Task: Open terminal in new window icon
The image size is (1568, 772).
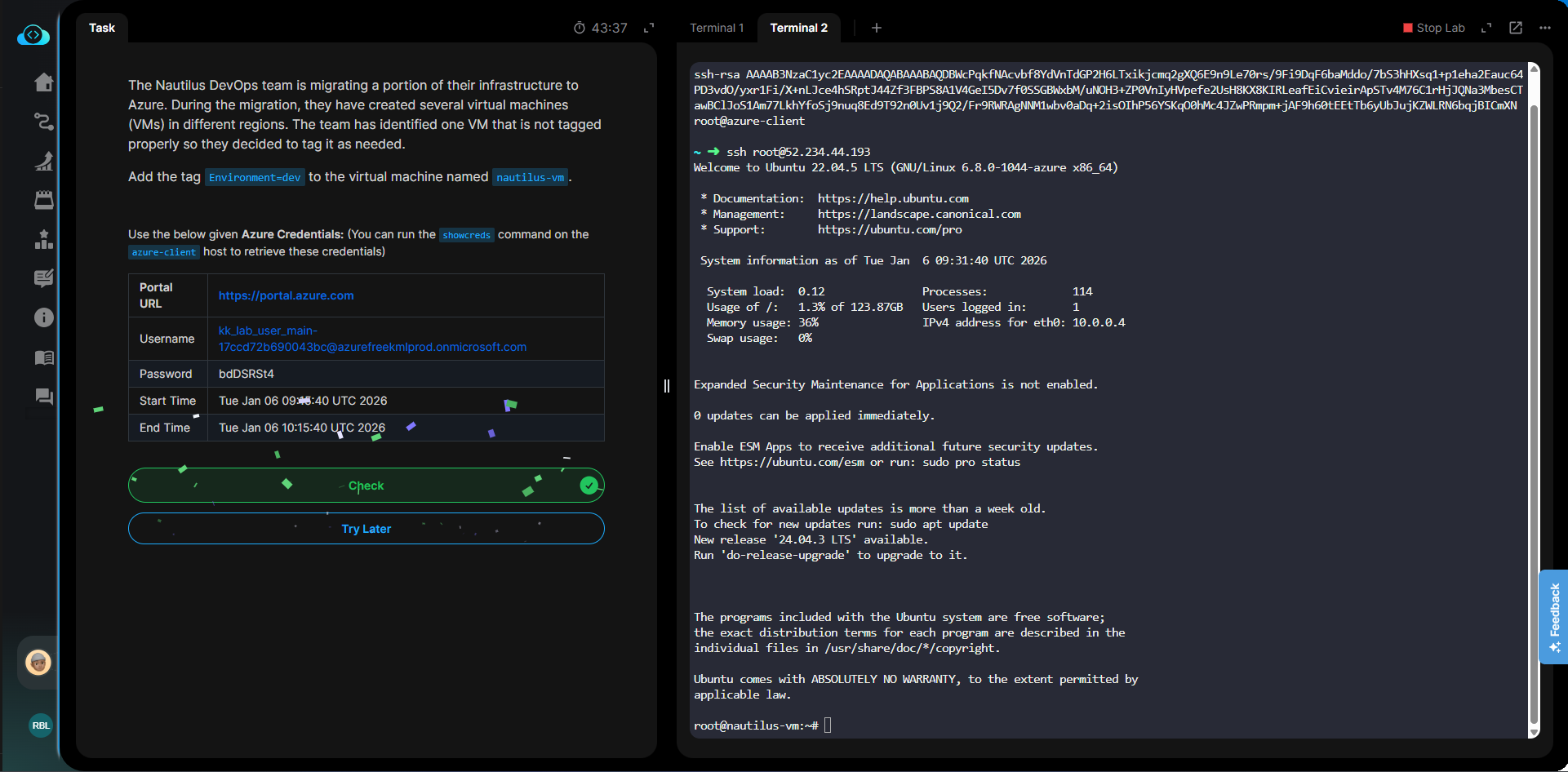Action: pyautogui.click(x=1516, y=28)
